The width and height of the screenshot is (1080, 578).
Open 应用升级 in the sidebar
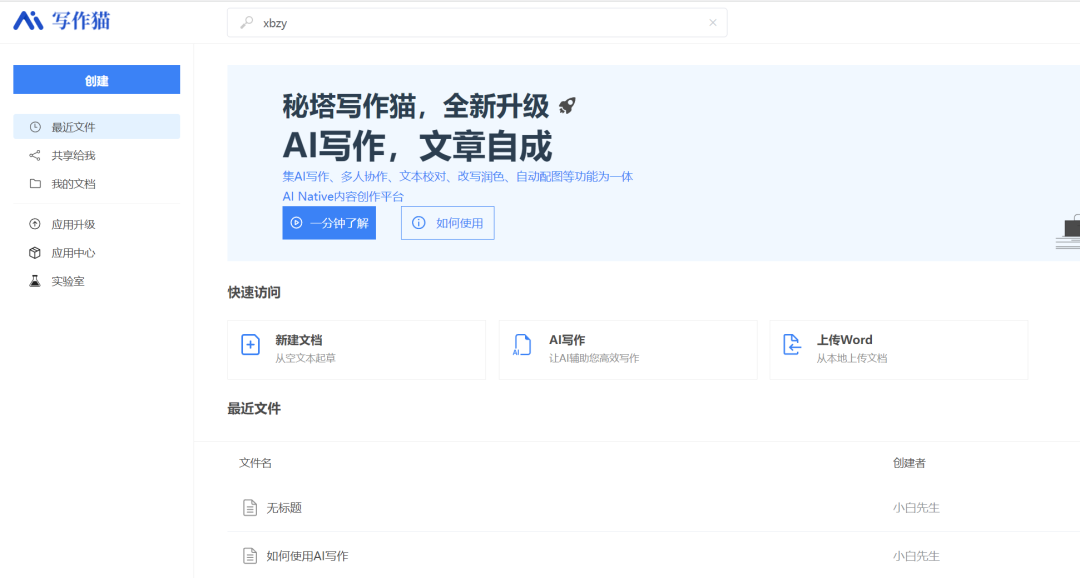click(x=96, y=225)
